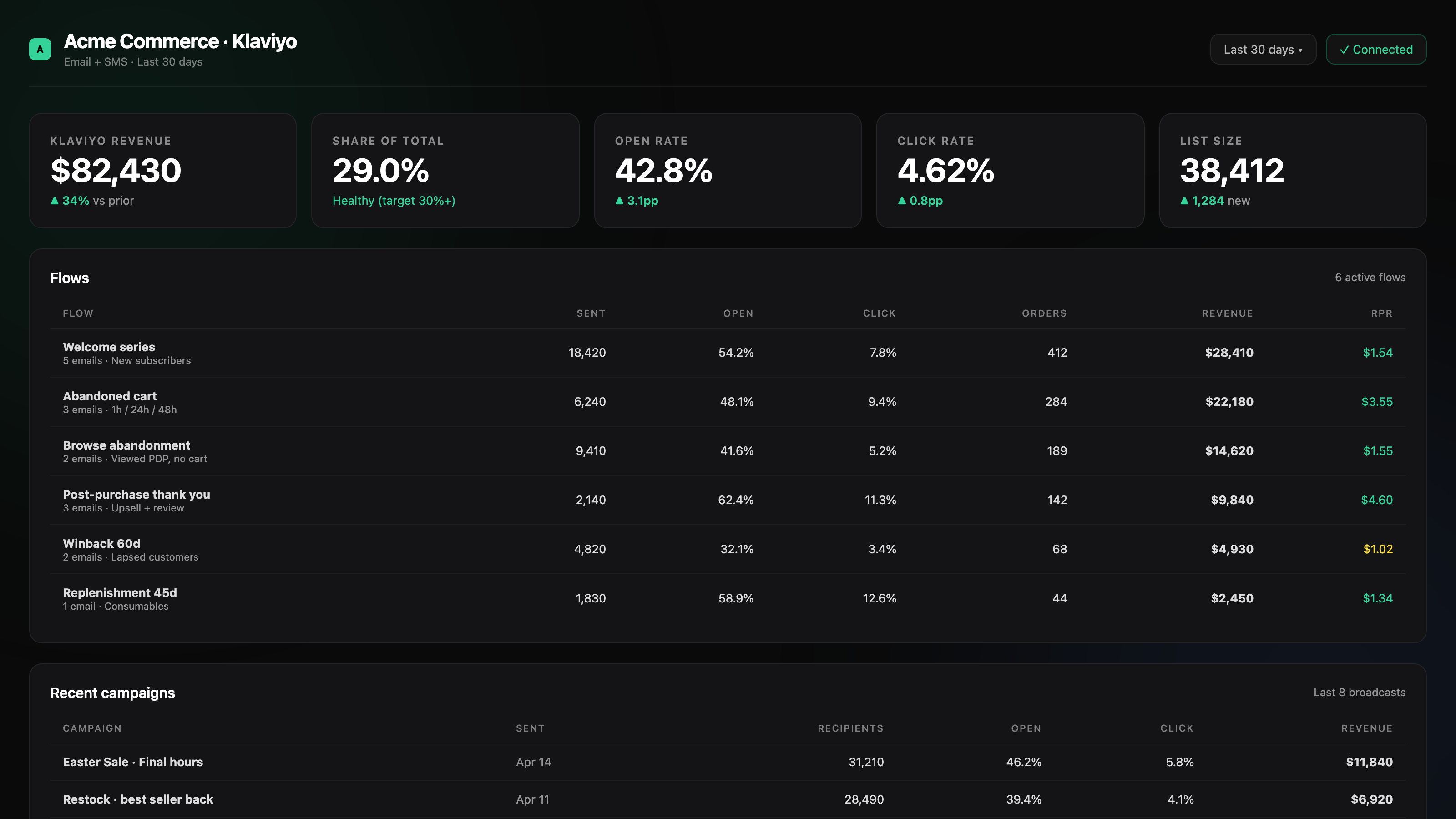This screenshot has height=819, width=1456.
Task: Open the Restock · best seller back campaign
Action: 728,799
